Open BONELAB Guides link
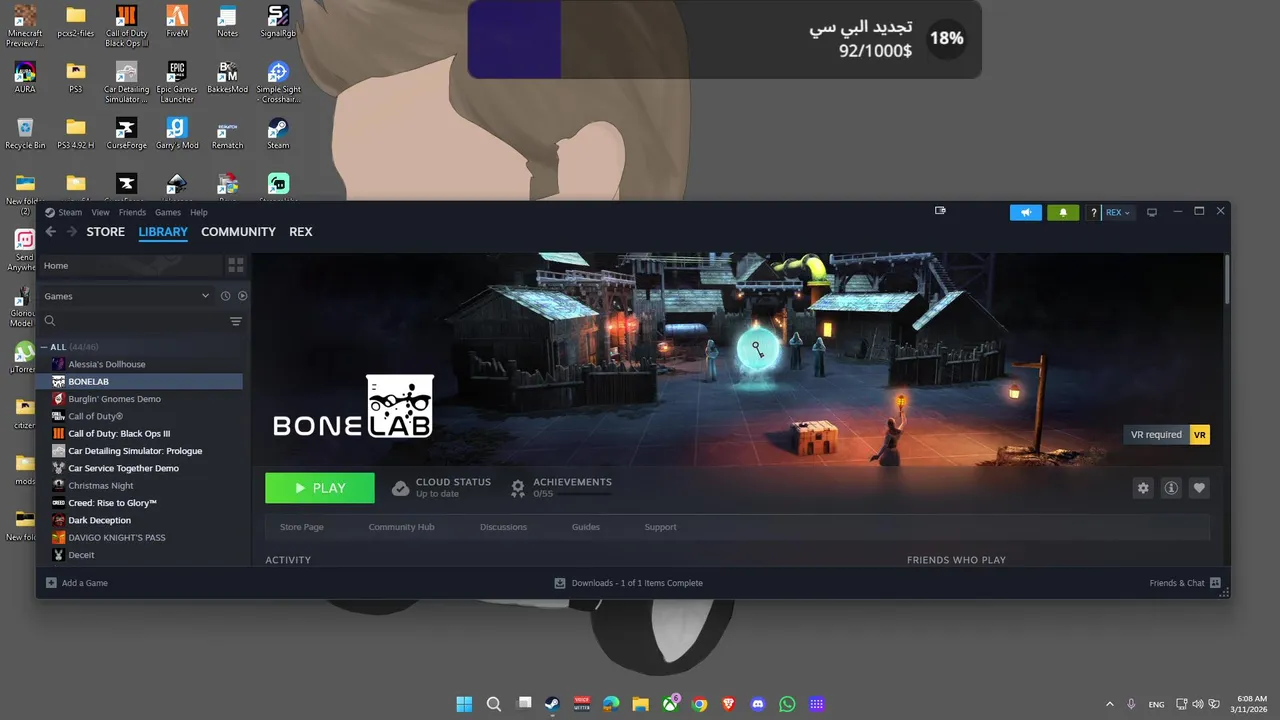Image resolution: width=1280 pixels, height=720 pixels. click(586, 527)
